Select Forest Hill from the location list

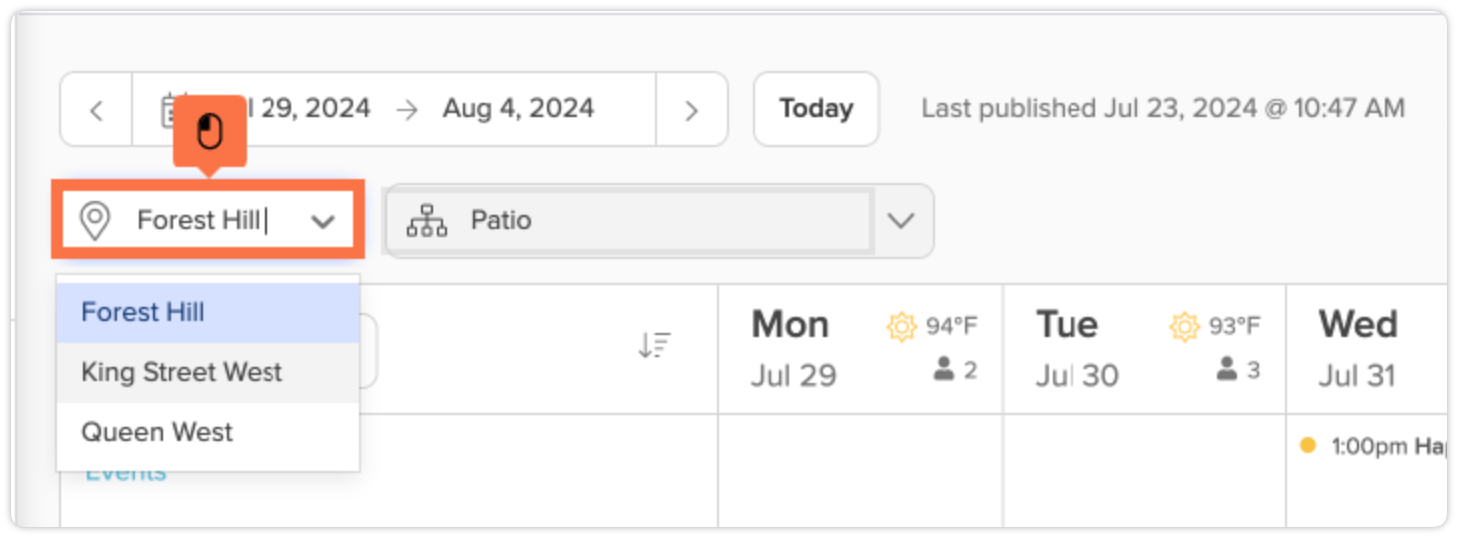tap(143, 312)
